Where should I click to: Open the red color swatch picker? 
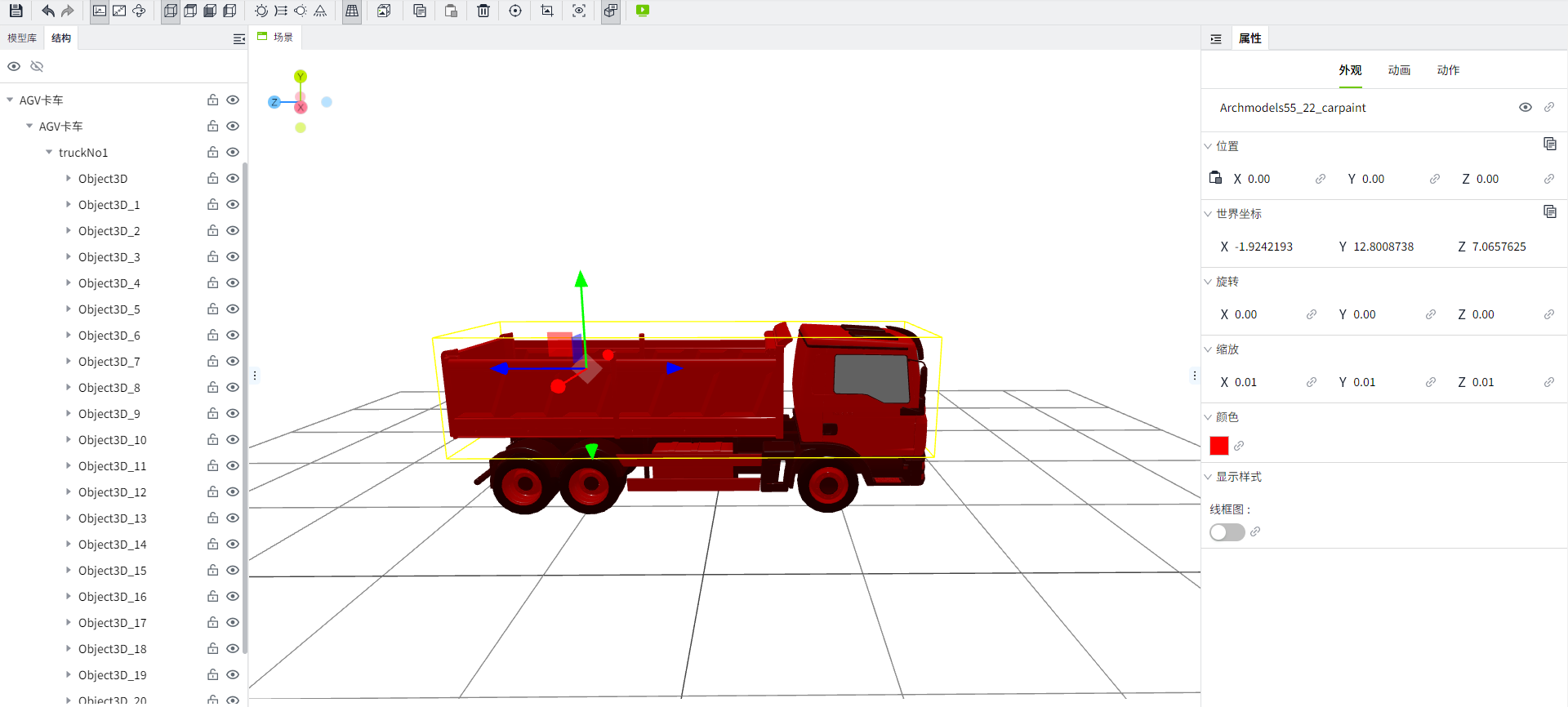pyautogui.click(x=1218, y=446)
